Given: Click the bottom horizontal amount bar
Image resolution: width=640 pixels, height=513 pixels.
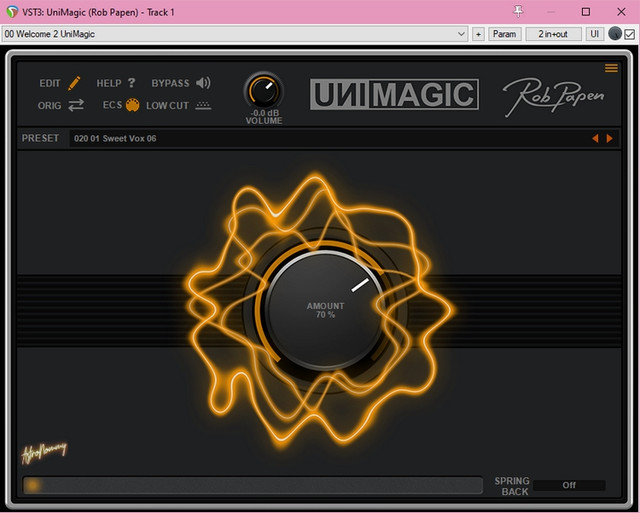Looking at the screenshot, I should (x=253, y=485).
